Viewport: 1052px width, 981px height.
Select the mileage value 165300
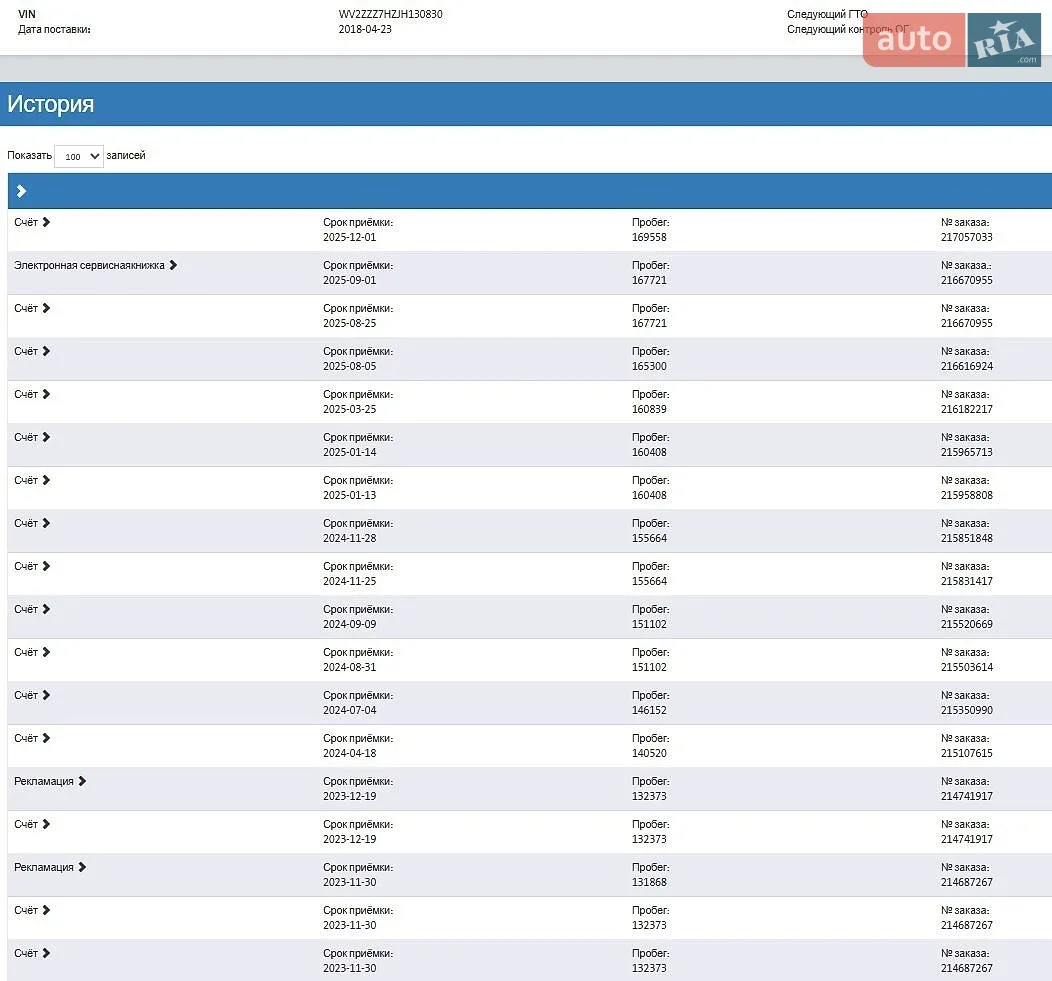pyautogui.click(x=649, y=366)
